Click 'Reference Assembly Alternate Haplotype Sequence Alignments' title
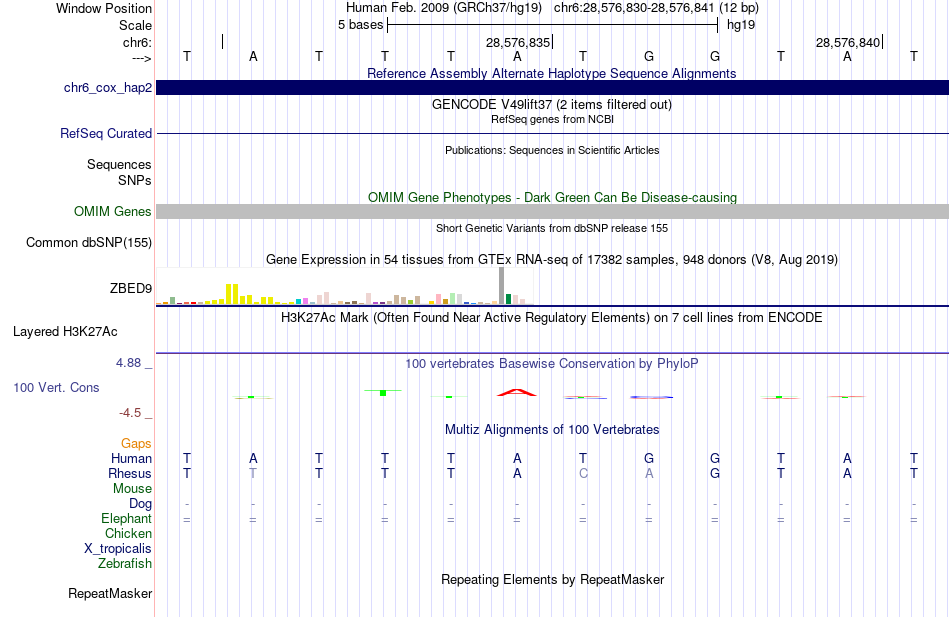 tap(552, 73)
